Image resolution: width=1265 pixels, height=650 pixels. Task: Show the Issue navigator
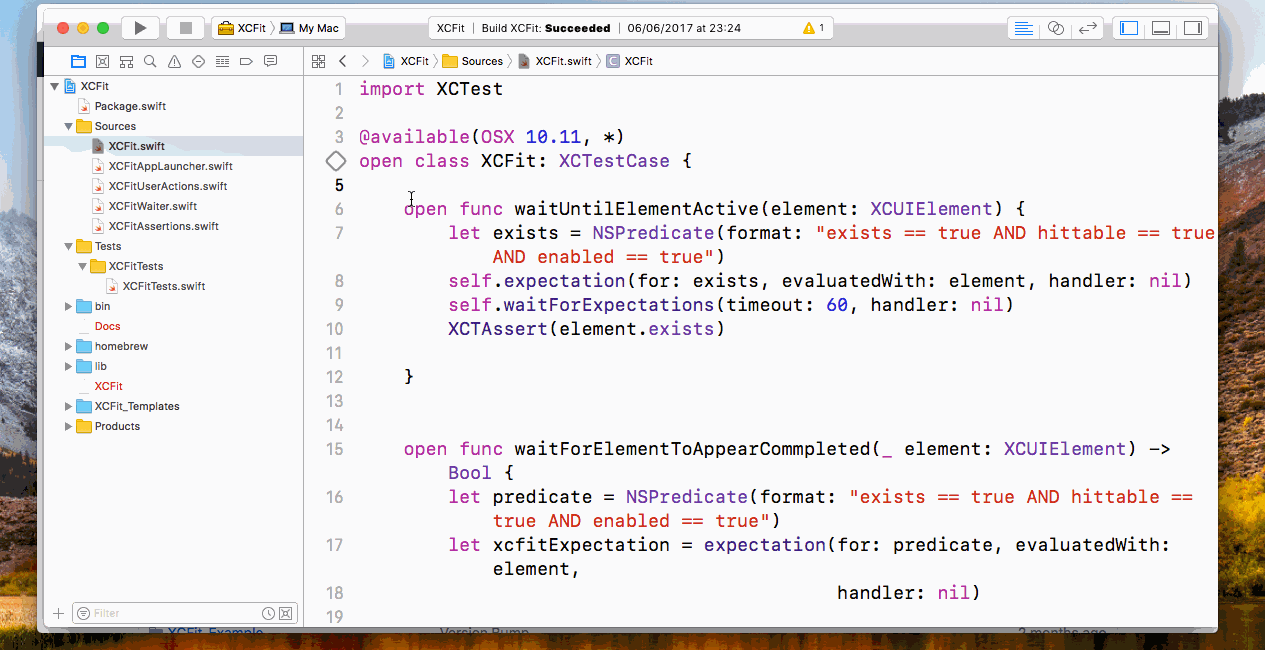coord(175,61)
